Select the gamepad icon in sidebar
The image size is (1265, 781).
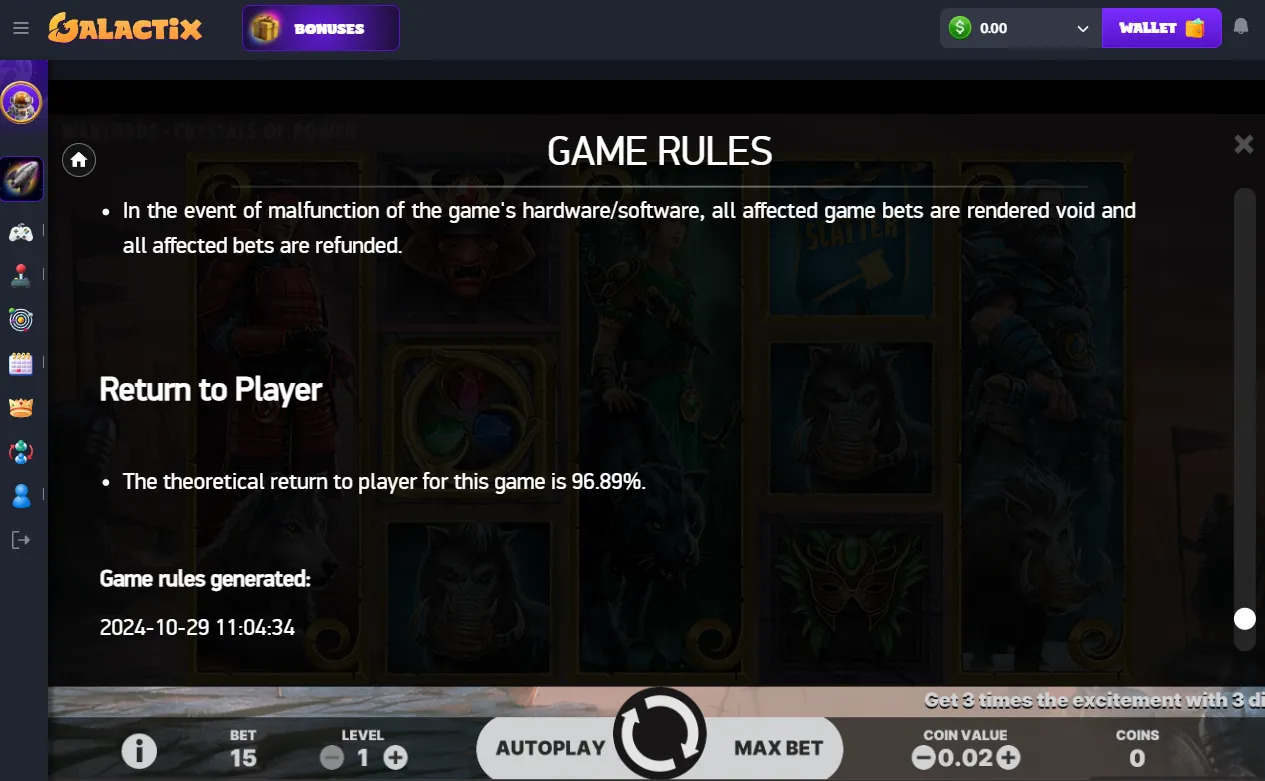click(21, 233)
